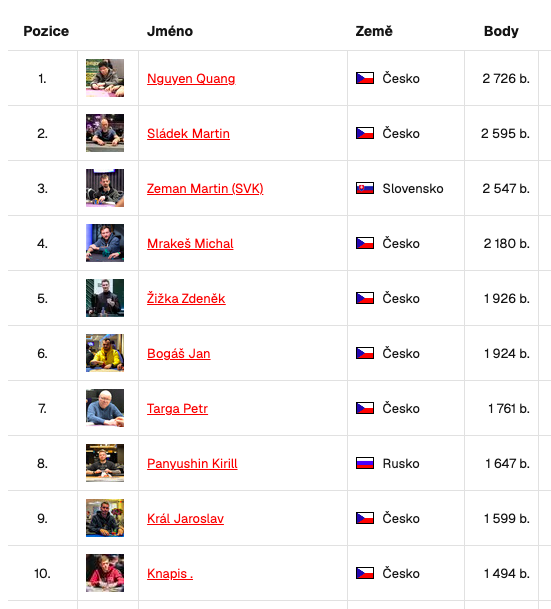This screenshot has width=551, height=609.
Task: Open Sládek Martin player link
Action: pyautogui.click(x=188, y=134)
